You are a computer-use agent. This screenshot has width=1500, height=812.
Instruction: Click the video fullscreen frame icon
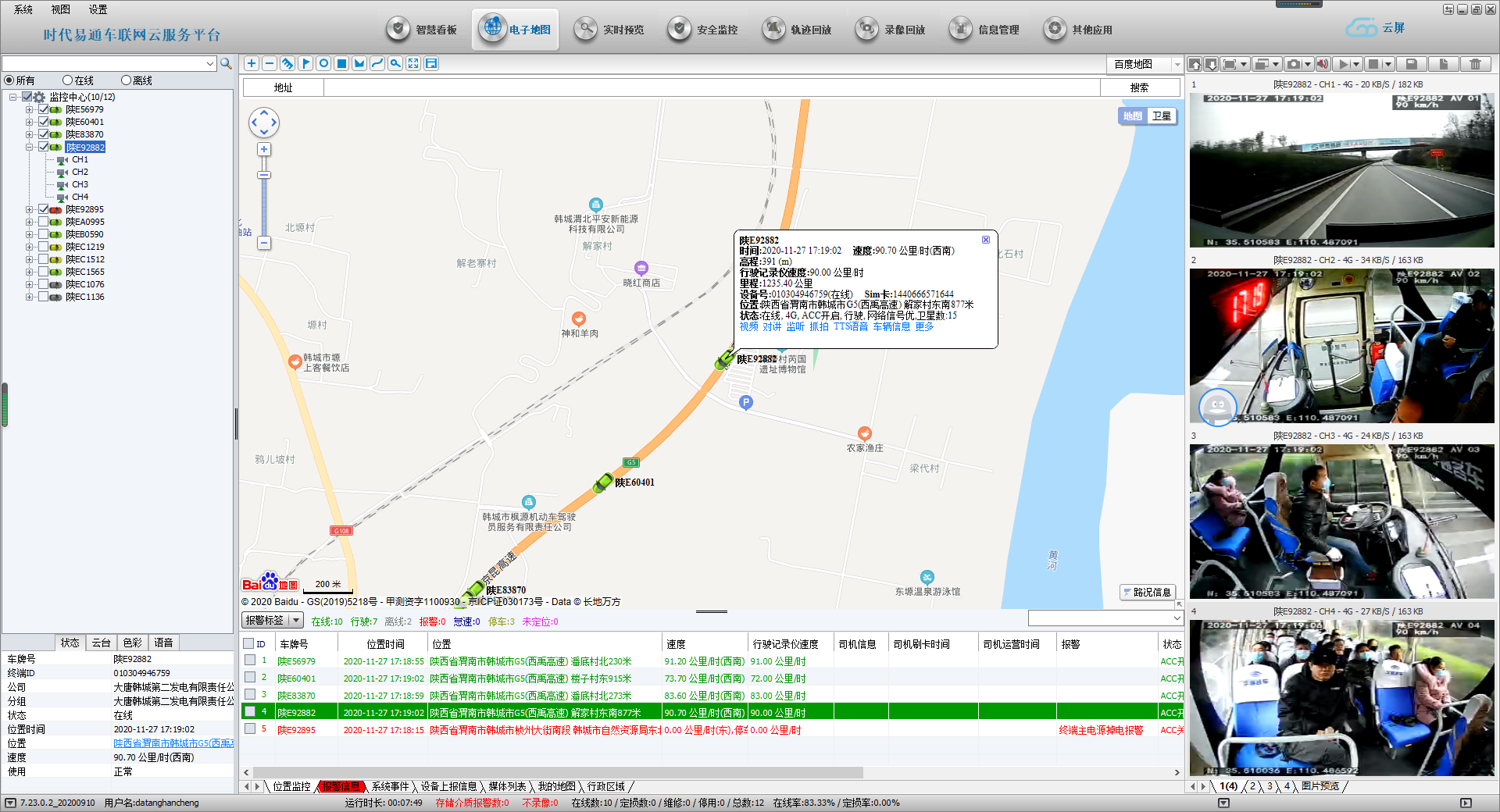(x=1230, y=64)
